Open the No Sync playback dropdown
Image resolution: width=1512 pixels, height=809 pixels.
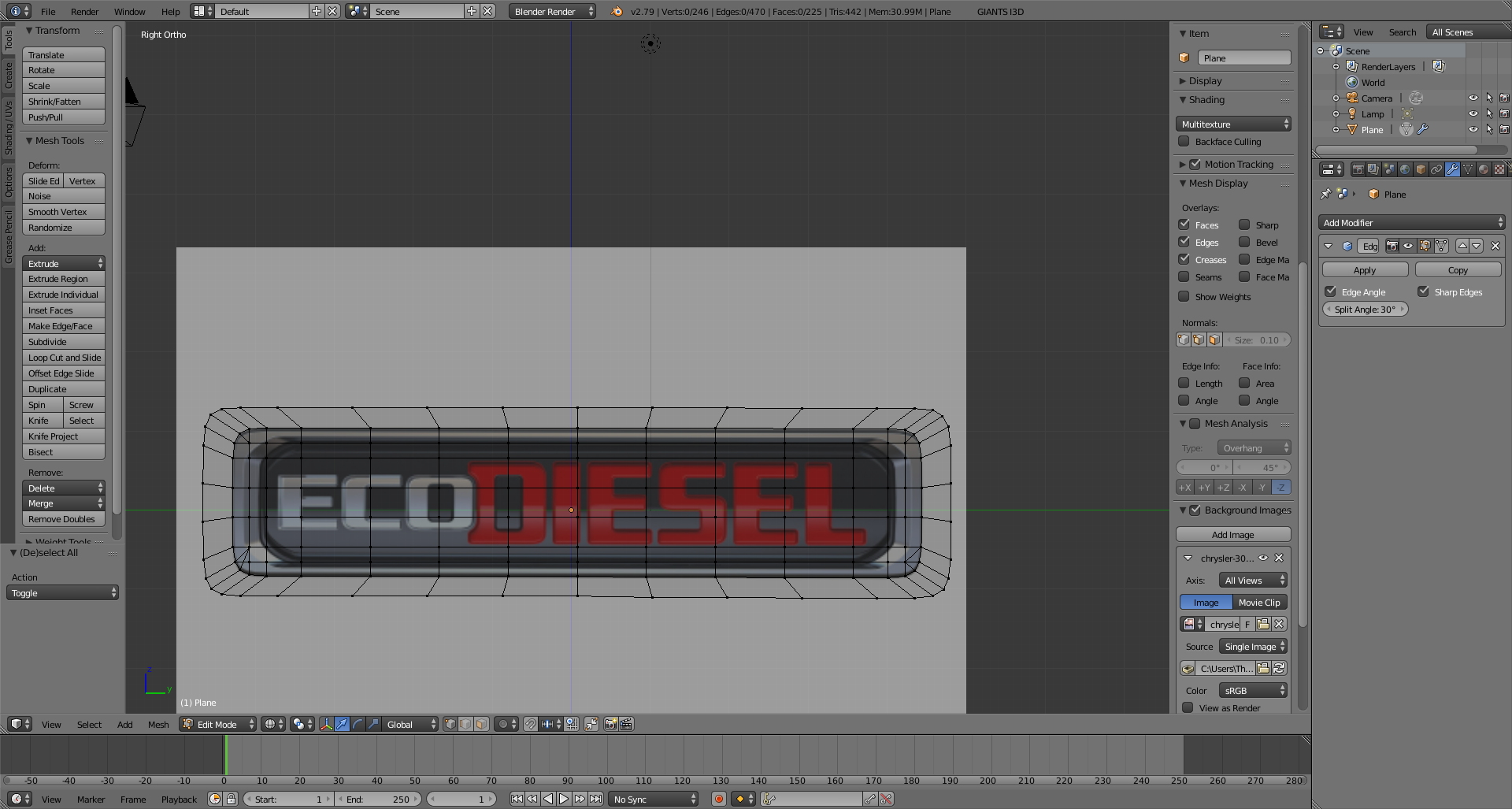[654, 799]
